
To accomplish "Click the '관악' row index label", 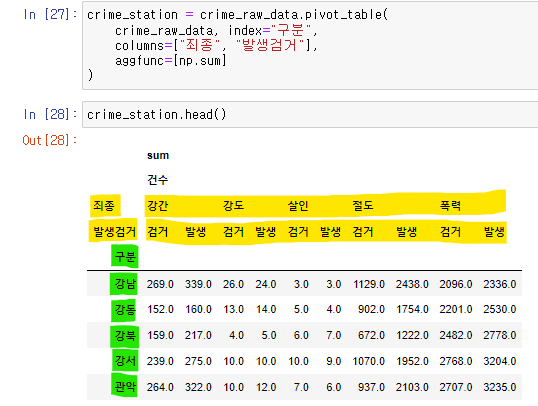I will point(125,387).
